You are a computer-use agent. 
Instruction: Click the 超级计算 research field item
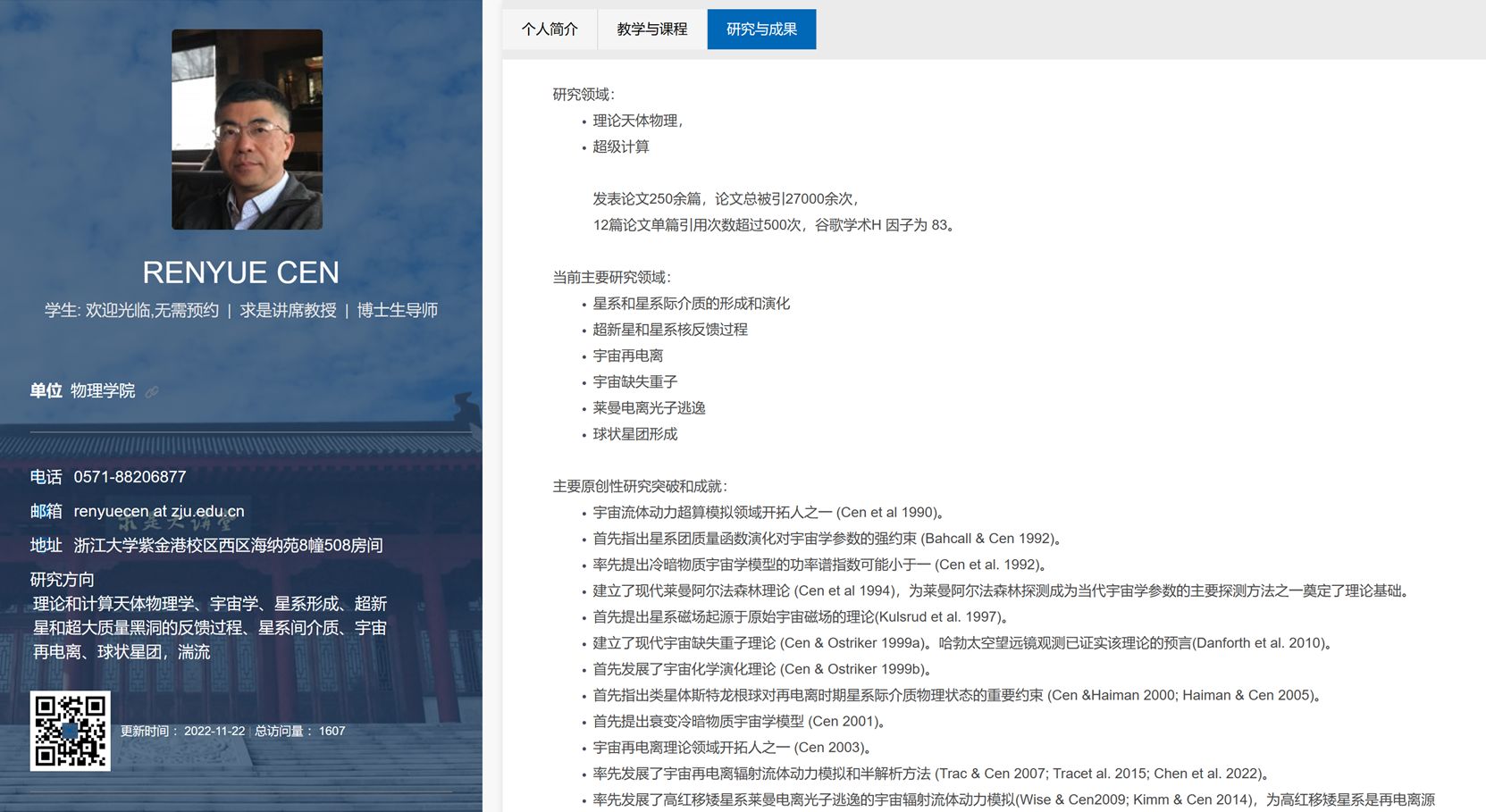(620, 146)
